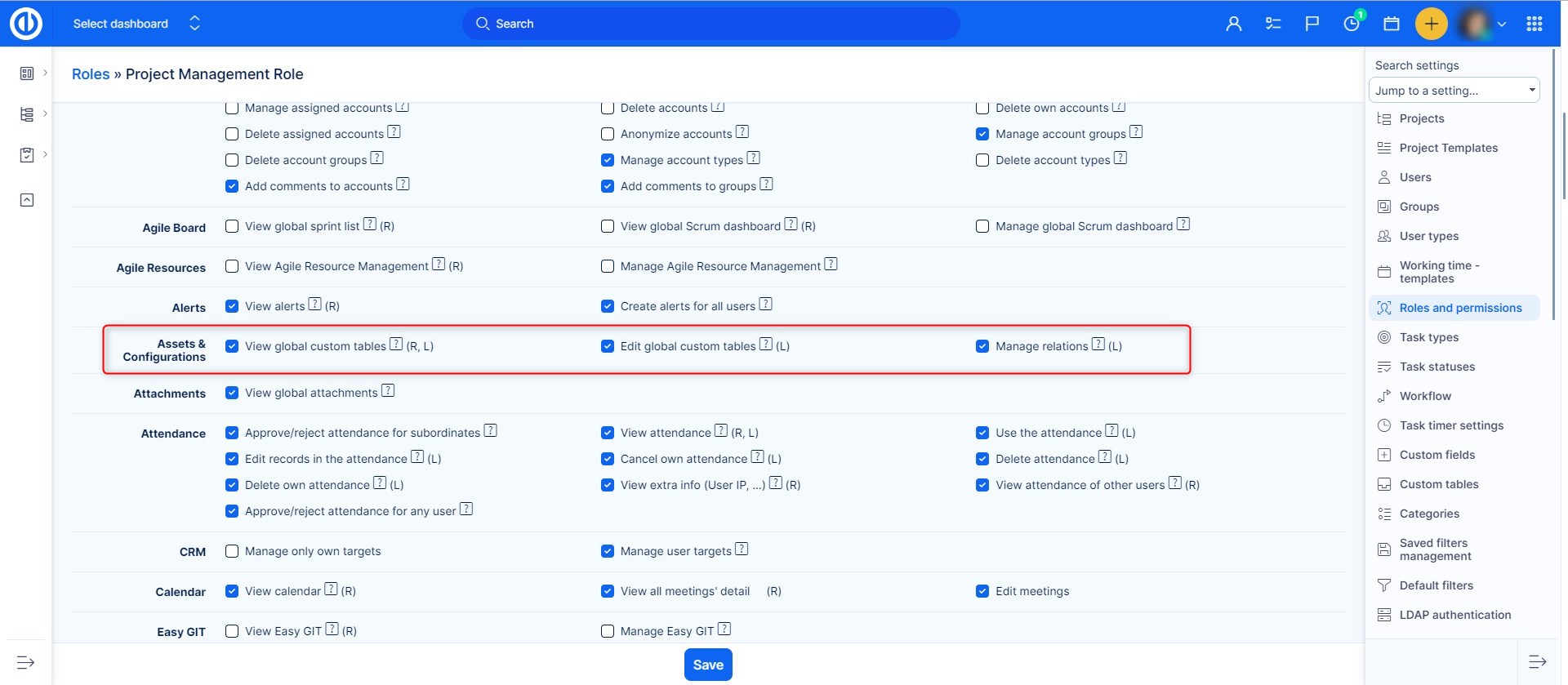Uncheck the Manage relations permission
Viewport: 1568px width, 685px height.
(982, 346)
